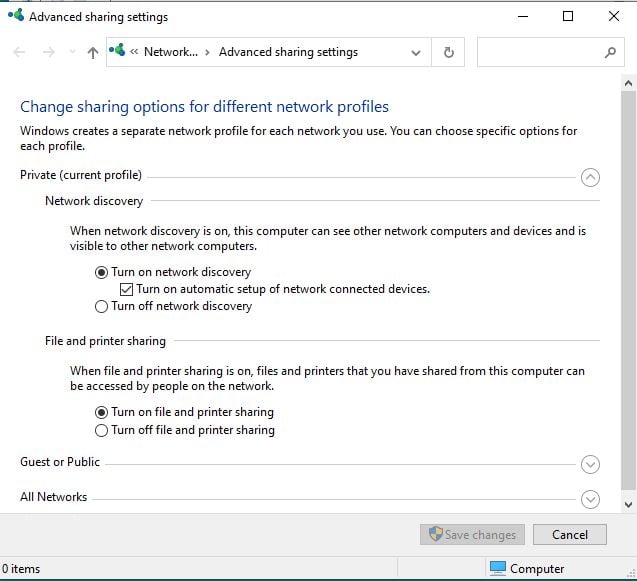Click Advanced sharing settings breadcrumb

click(288, 52)
